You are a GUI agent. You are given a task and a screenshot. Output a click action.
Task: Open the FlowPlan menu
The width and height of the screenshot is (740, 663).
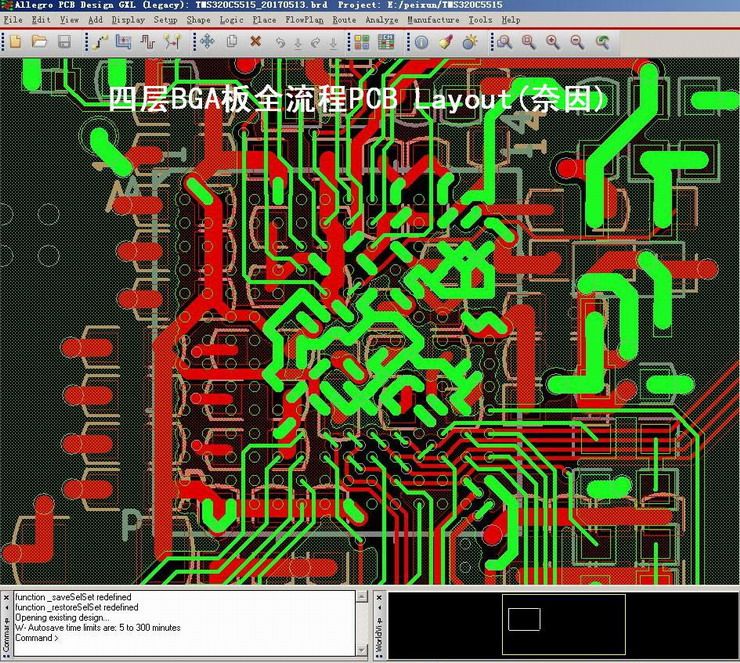tap(304, 20)
